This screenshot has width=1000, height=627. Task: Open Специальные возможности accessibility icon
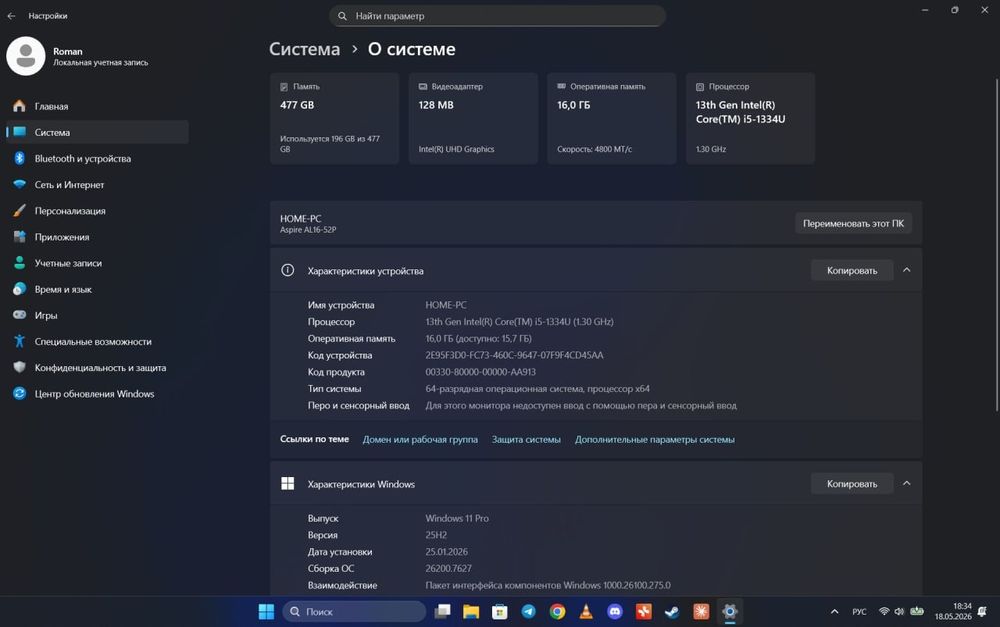19,341
